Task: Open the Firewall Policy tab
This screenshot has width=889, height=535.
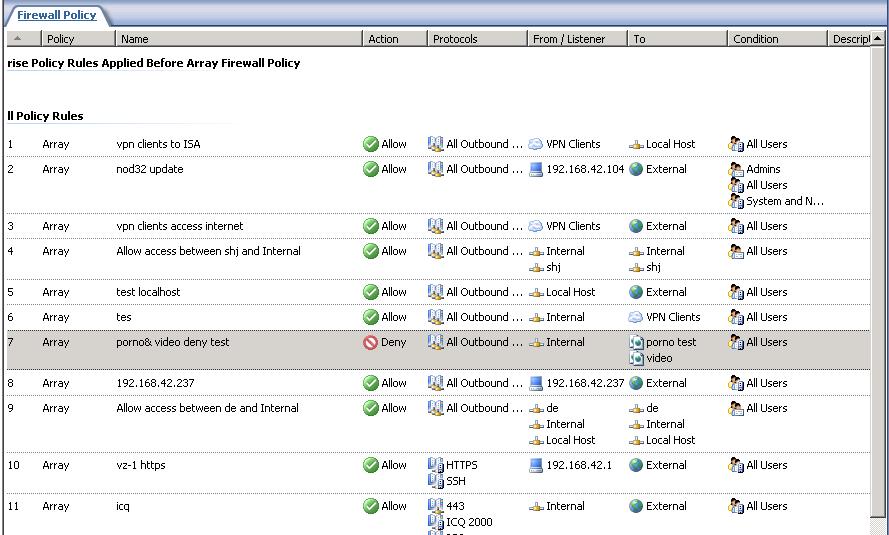Action: coord(57,15)
